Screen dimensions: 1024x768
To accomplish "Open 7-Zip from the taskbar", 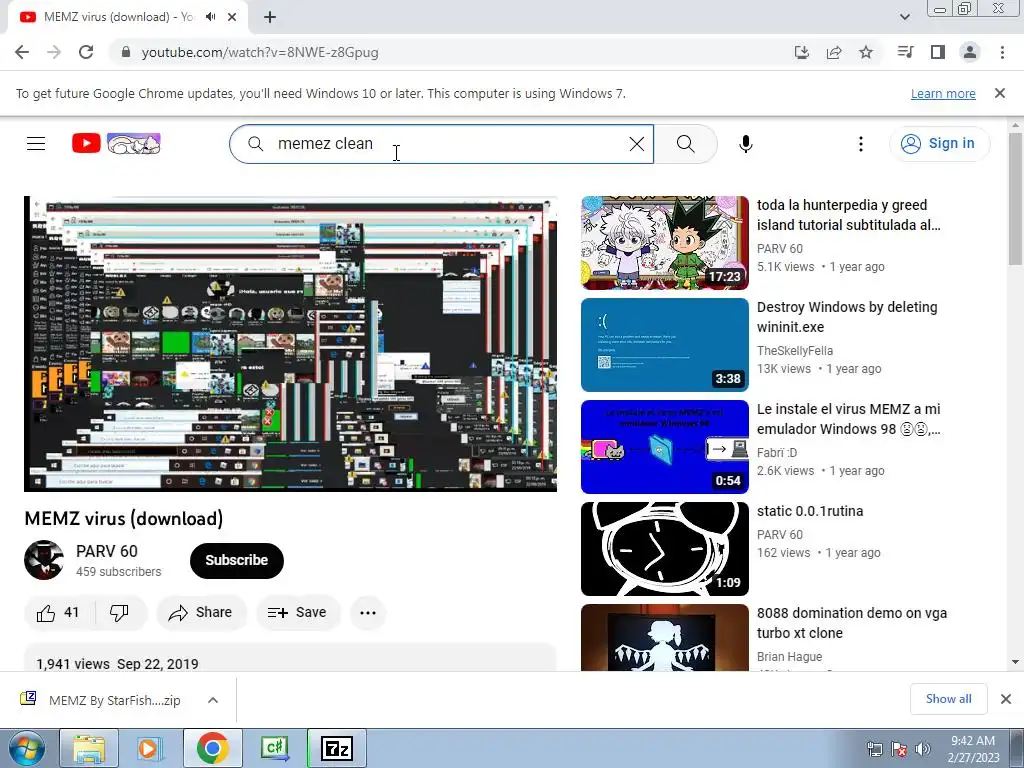I will pos(337,748).
